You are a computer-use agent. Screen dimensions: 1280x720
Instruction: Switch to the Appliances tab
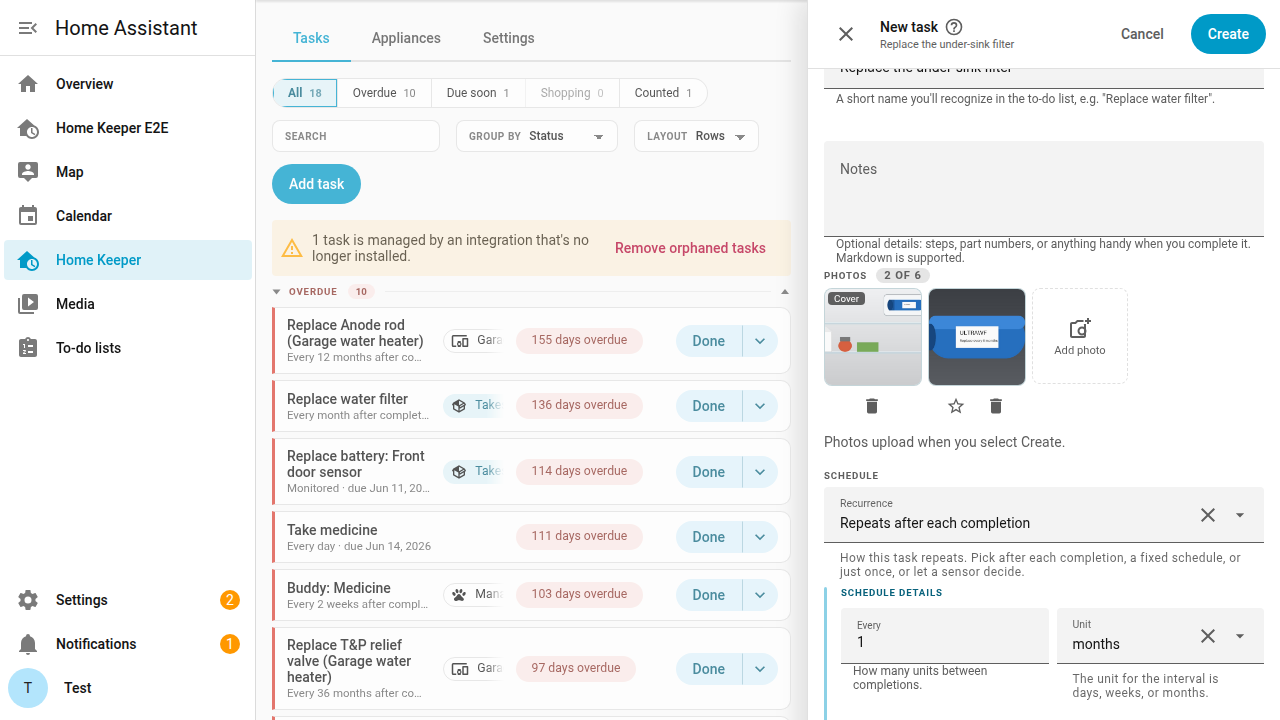(406, 38)
